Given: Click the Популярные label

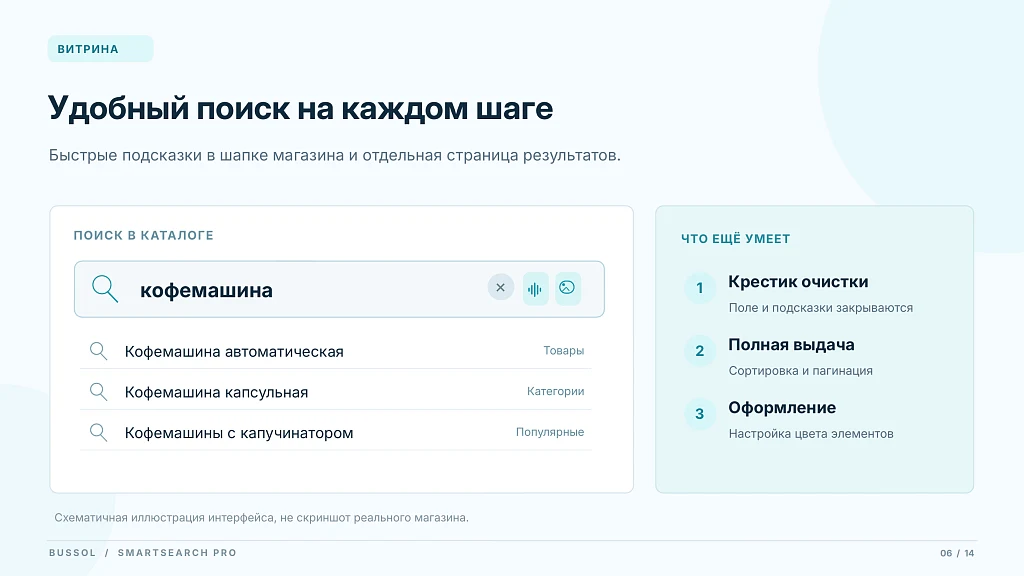Looking at the screenshot, I should pyautogui.click(x=550, y=432).
